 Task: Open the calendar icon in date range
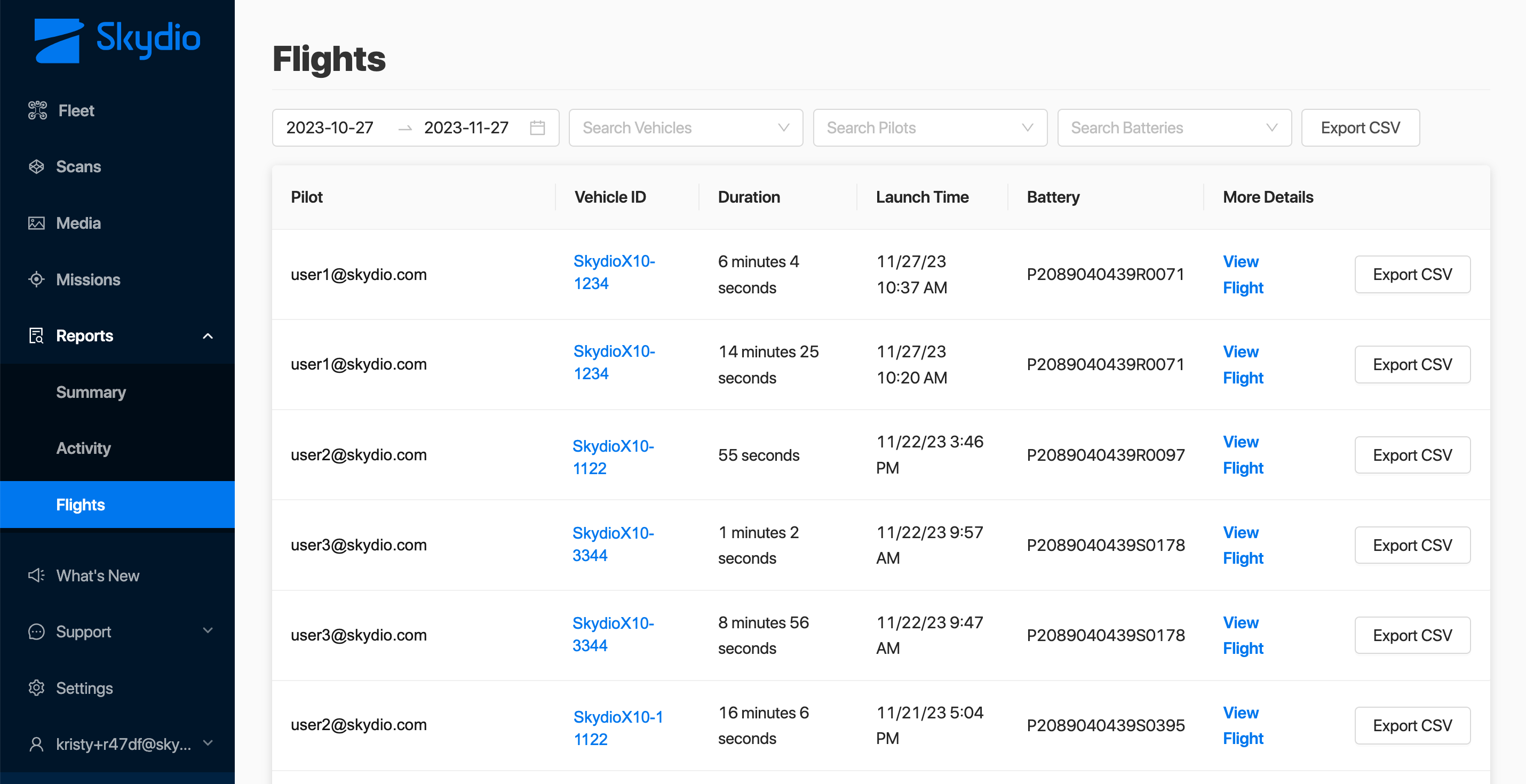pos(537,128)
